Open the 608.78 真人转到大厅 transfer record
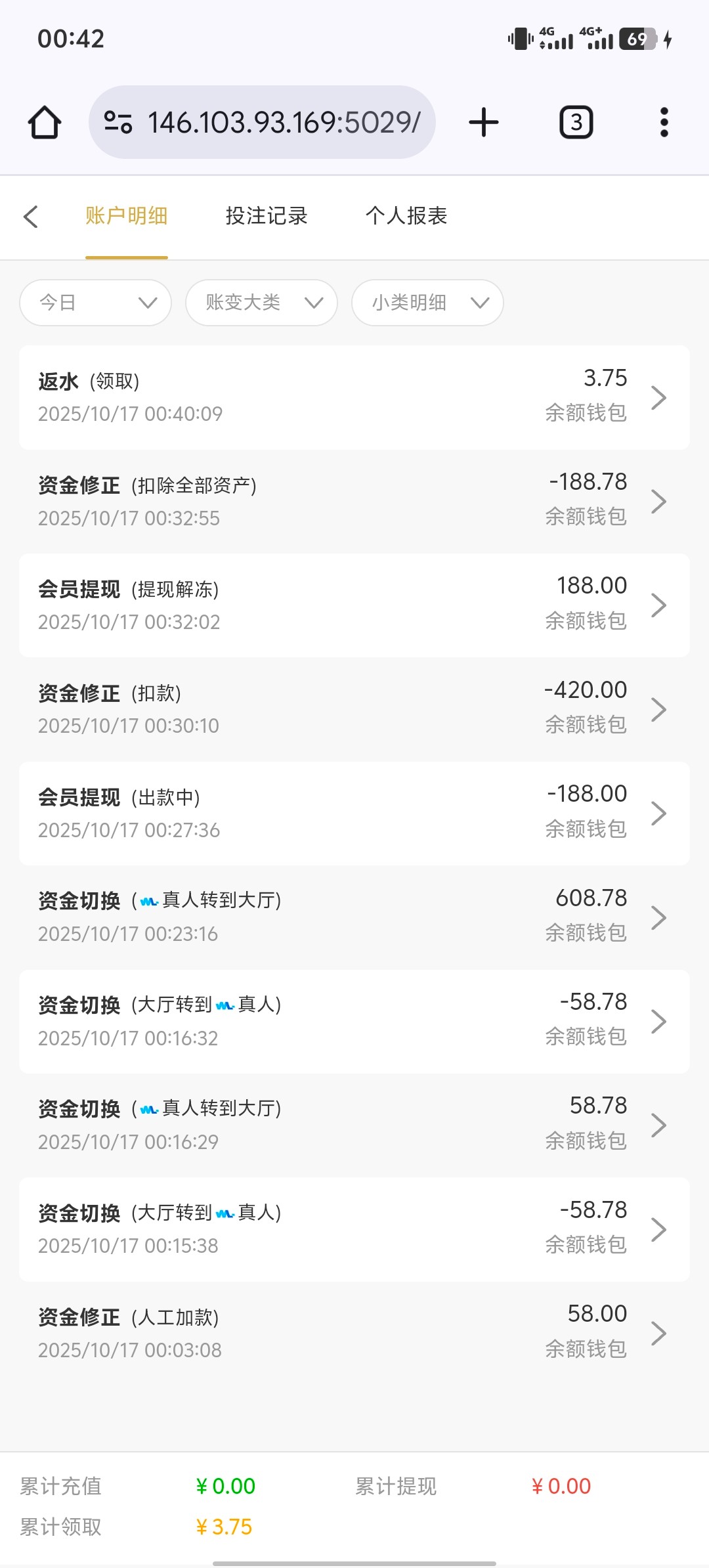The height and width of the screenshot is (1568, 709). pyautogui.click(x=354, y=917)
